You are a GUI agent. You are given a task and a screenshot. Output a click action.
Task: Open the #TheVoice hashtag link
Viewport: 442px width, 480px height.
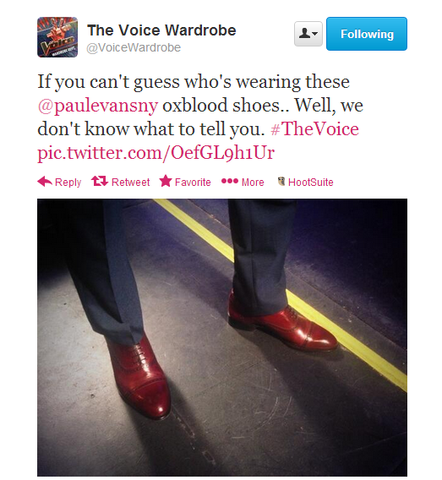(315, 129)
